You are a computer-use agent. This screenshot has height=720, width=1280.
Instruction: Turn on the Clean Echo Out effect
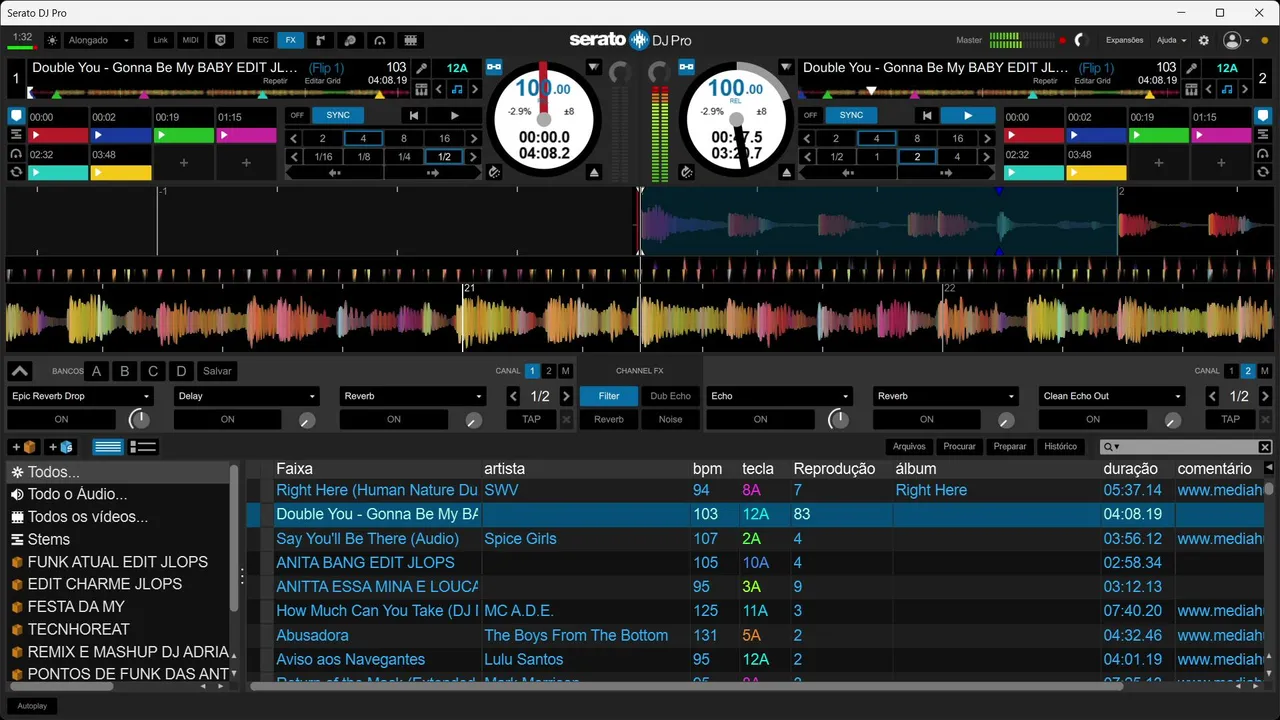pos(1093,420)
